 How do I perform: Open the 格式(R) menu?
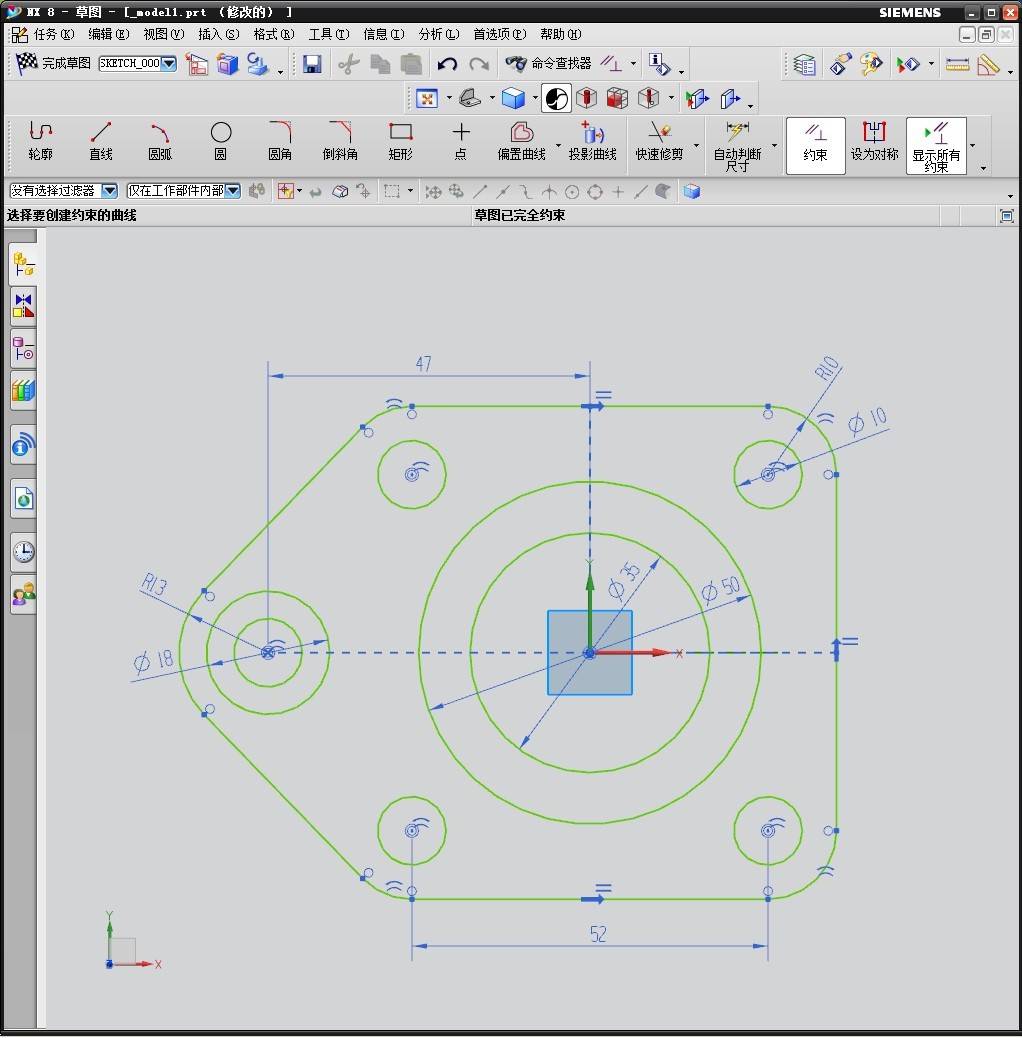tap(273, 34)
